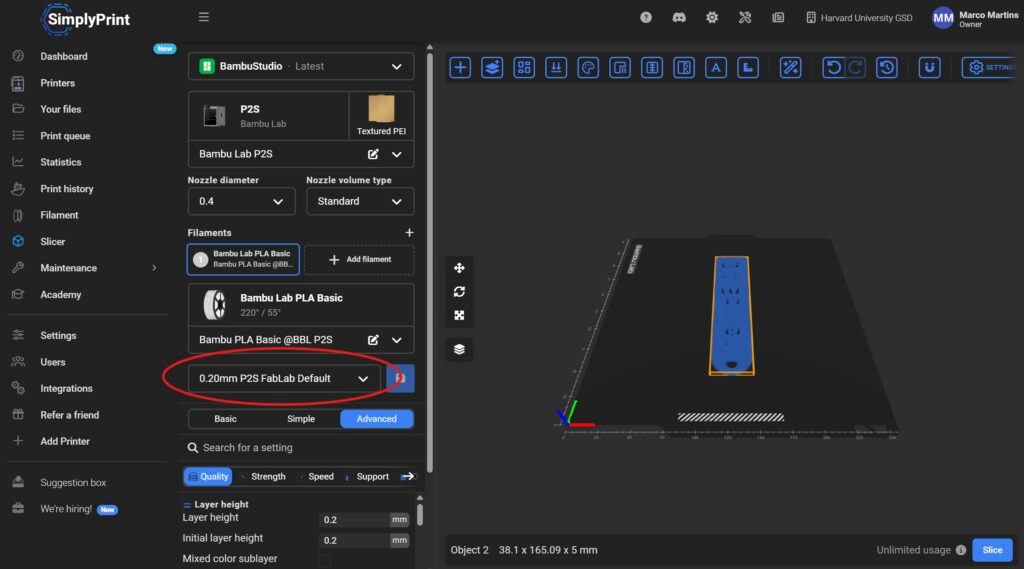Go to Dashboard in the sidebar
This screenshot has height=569, width=1024.
click(63, 56)
